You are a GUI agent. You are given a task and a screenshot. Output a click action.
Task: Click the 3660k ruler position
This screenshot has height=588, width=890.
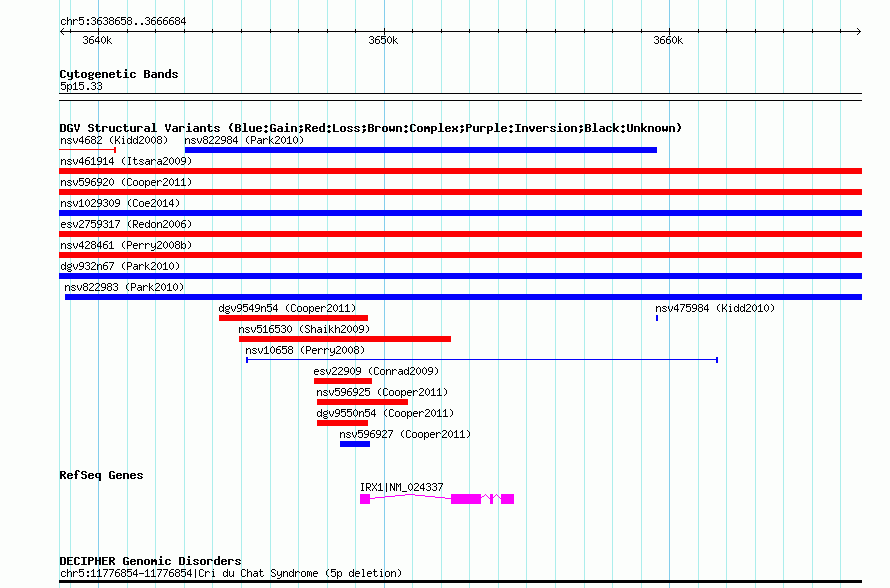(x=668, y=40)
